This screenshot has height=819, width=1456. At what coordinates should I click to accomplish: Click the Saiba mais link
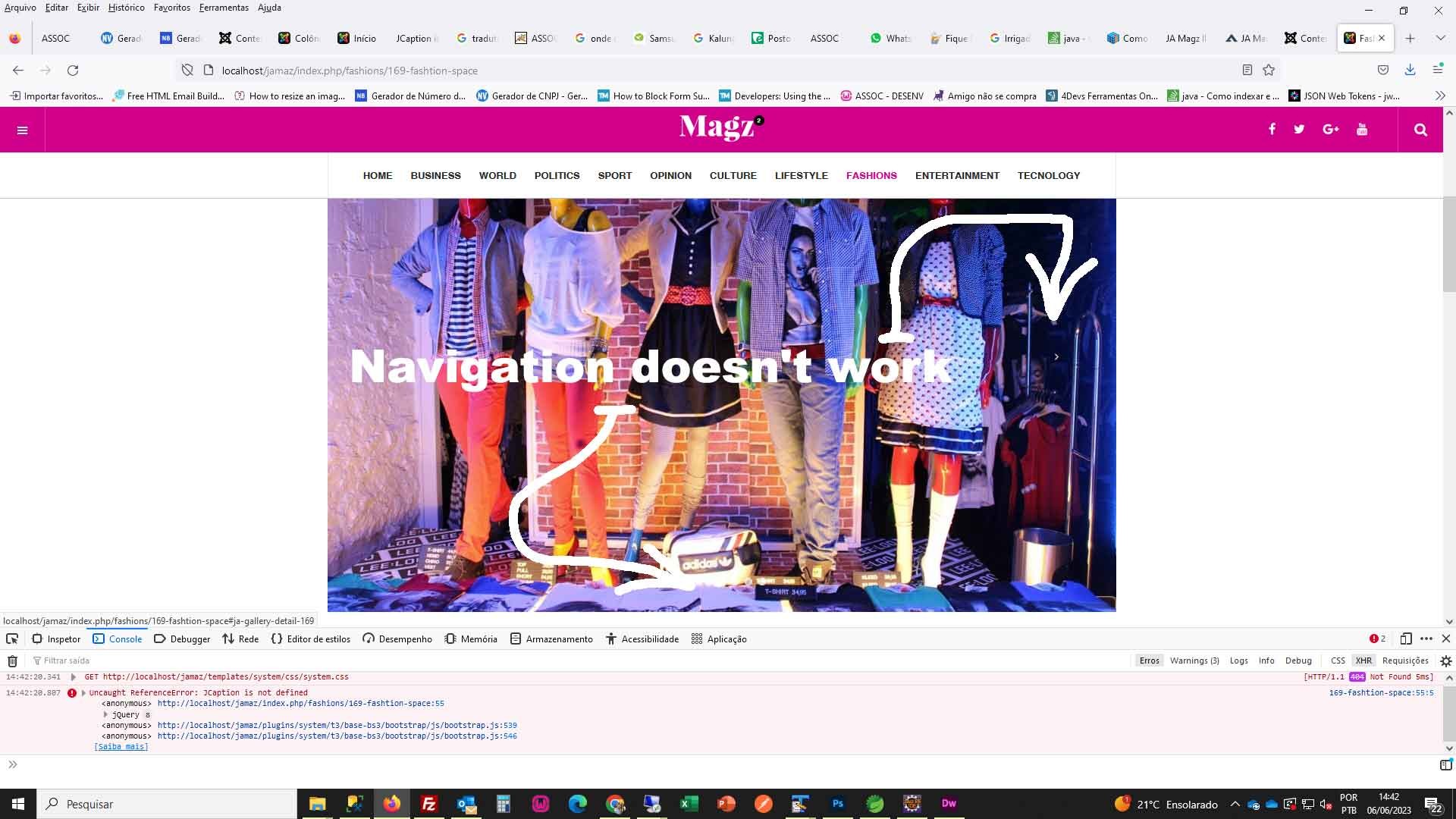(121, 747)
